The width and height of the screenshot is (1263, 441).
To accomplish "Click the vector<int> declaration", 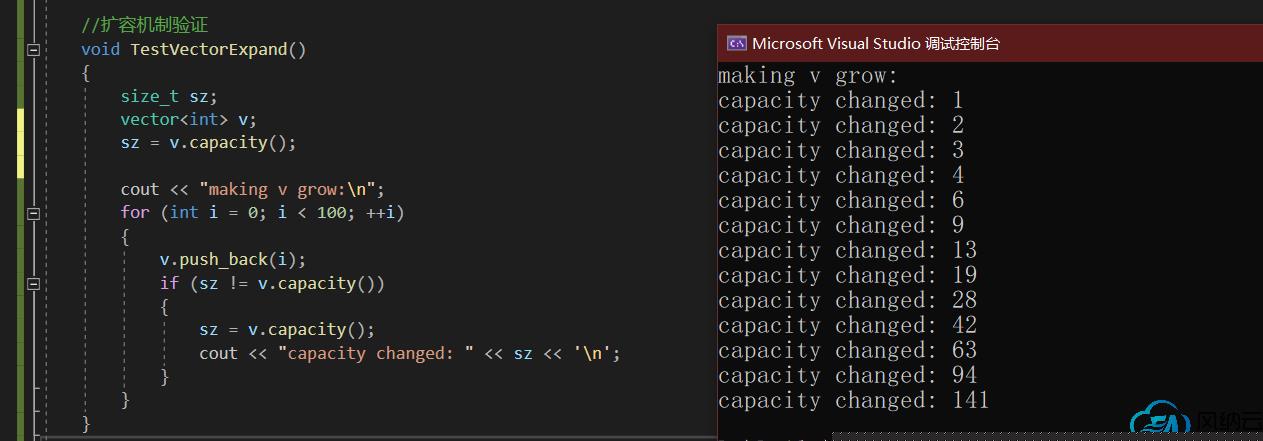I will click(x=188, y=119).
